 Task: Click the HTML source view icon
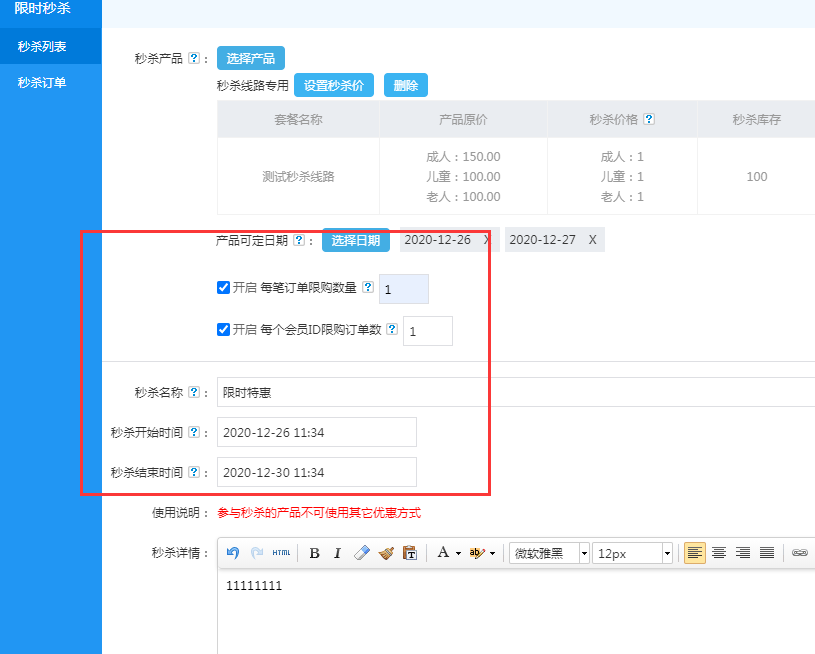coord(282,553)
